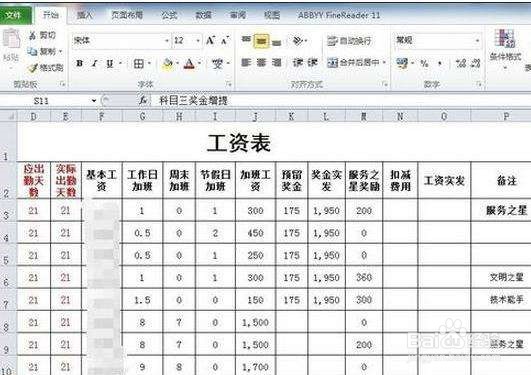This screenshot has width=531, height=375.
Task: Click the formula bar containing 科目三奖金增提
Action: coord(342,100)
